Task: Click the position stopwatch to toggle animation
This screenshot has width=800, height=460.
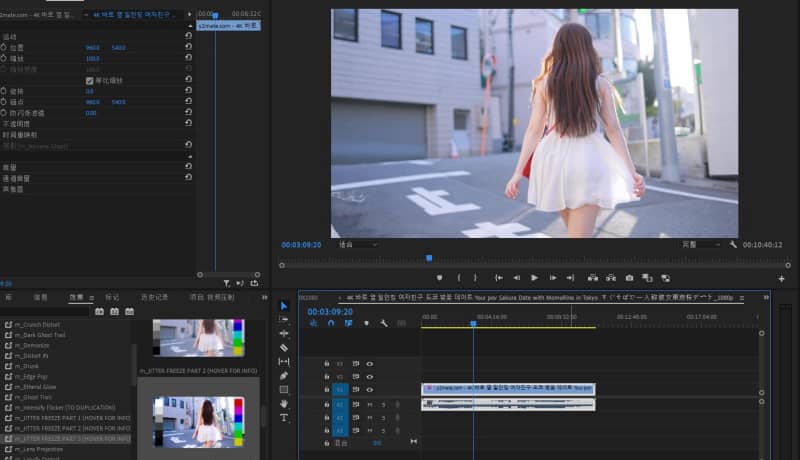Action: click(x=4, y=47)
